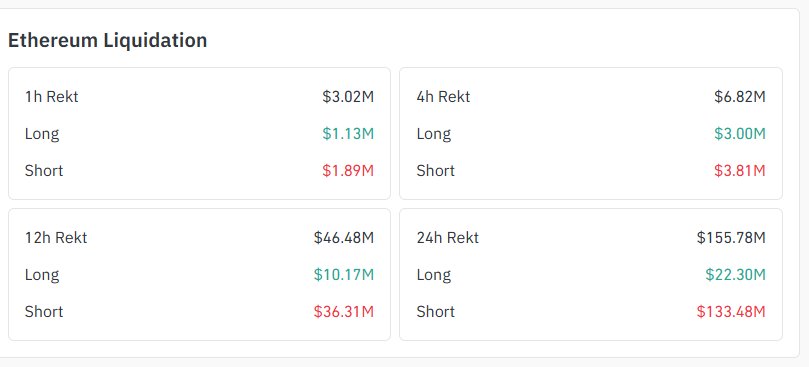809x367 pixels.
Task: Click the 1h total $3.02M value
Action: pyautogui.click(x=348, y=97)
